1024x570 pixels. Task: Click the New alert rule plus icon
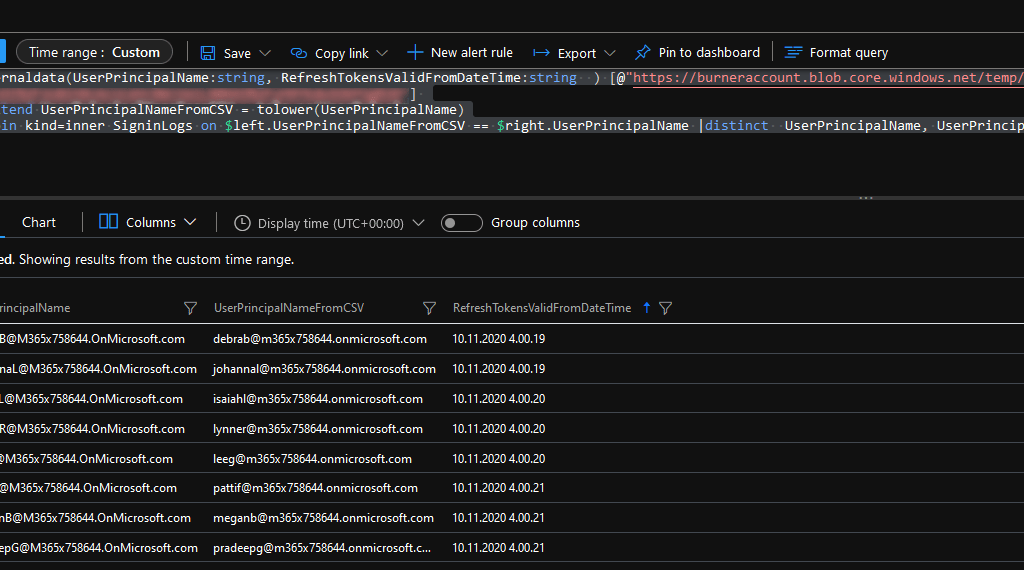click(x=415, y=53)
